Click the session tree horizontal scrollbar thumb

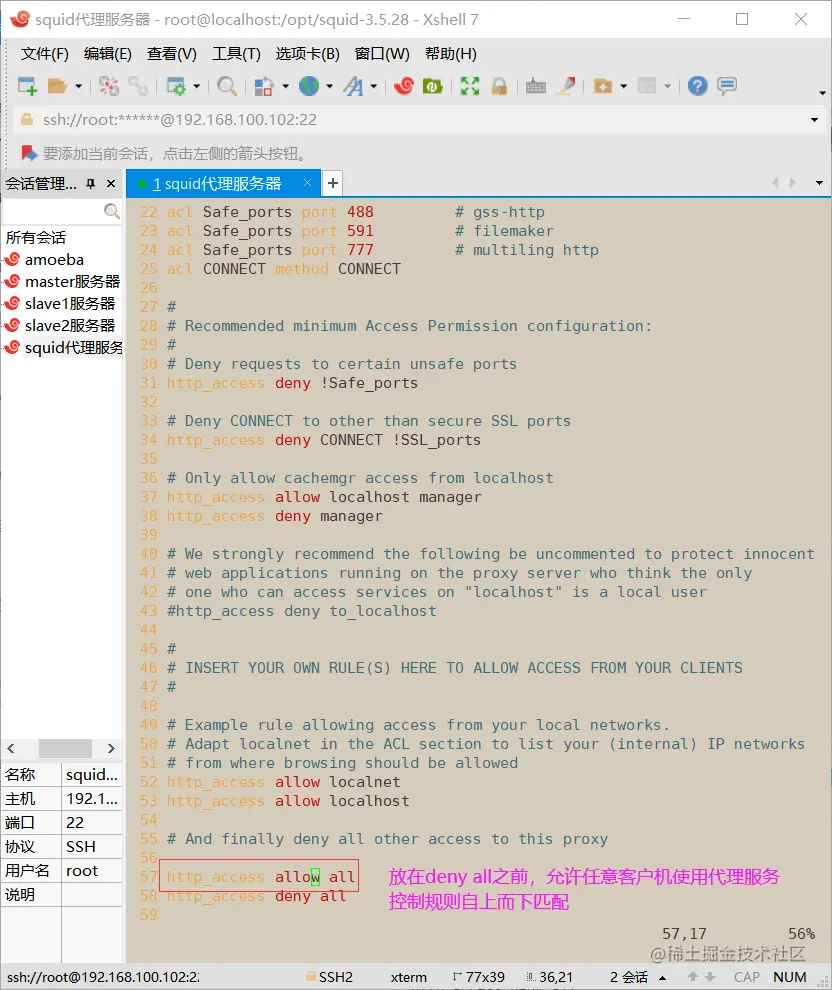[66, 748]
